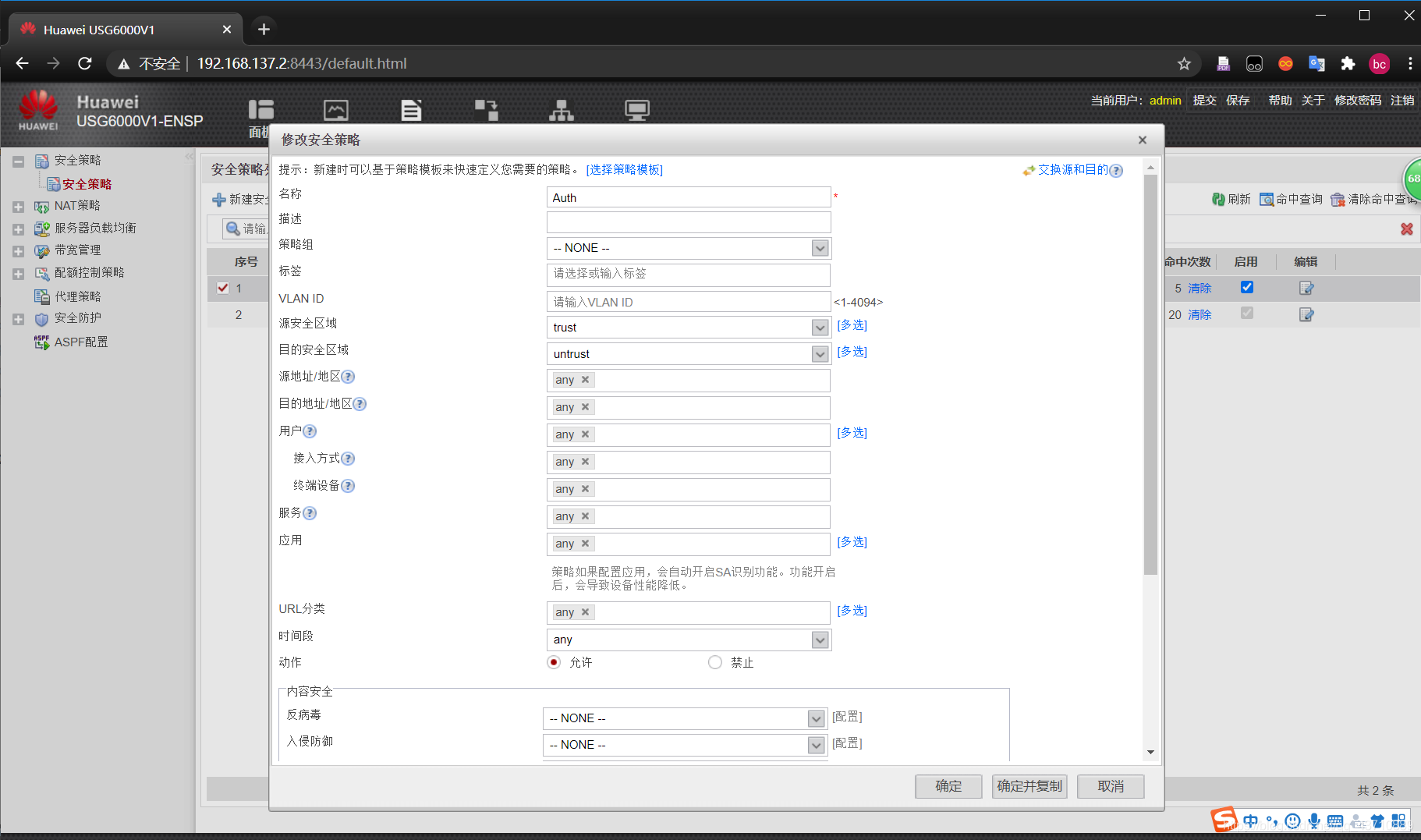Viewport: 1421px width, 840px height.
Task: Open help for 用户 field
Action: [x=310, y=431]
